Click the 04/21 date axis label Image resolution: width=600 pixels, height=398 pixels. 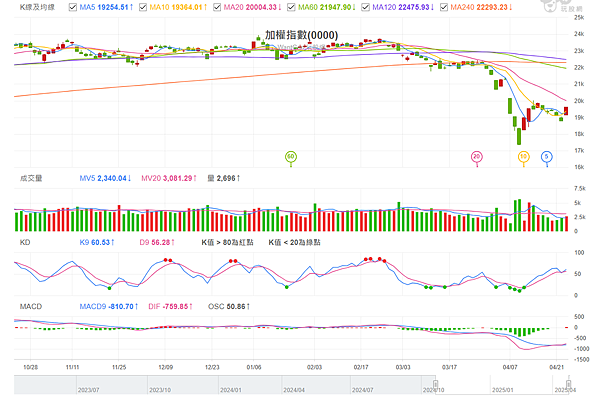556,367
